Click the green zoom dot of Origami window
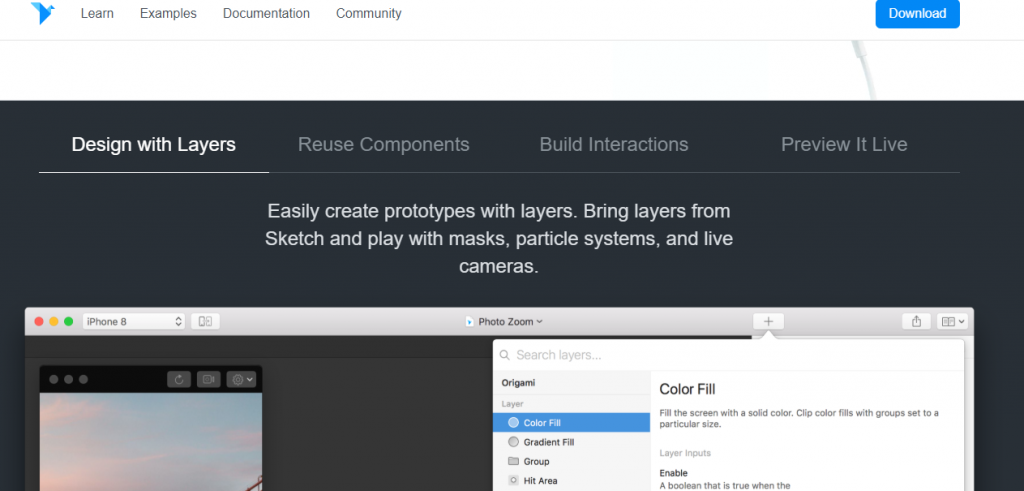The height and width of the screenshot is (491, 1024). (x=69, y=321)
